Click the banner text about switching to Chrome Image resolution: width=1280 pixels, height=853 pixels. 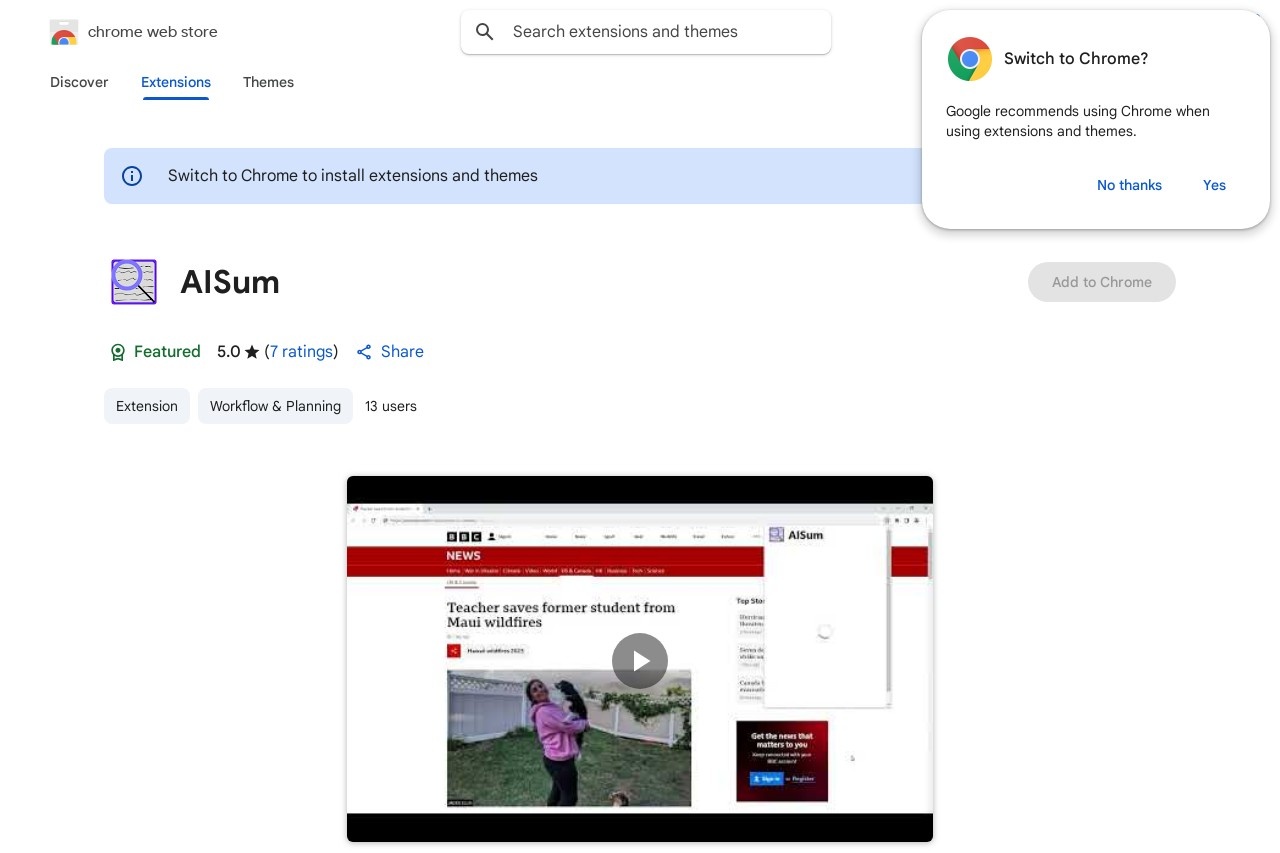click(353, 176)
